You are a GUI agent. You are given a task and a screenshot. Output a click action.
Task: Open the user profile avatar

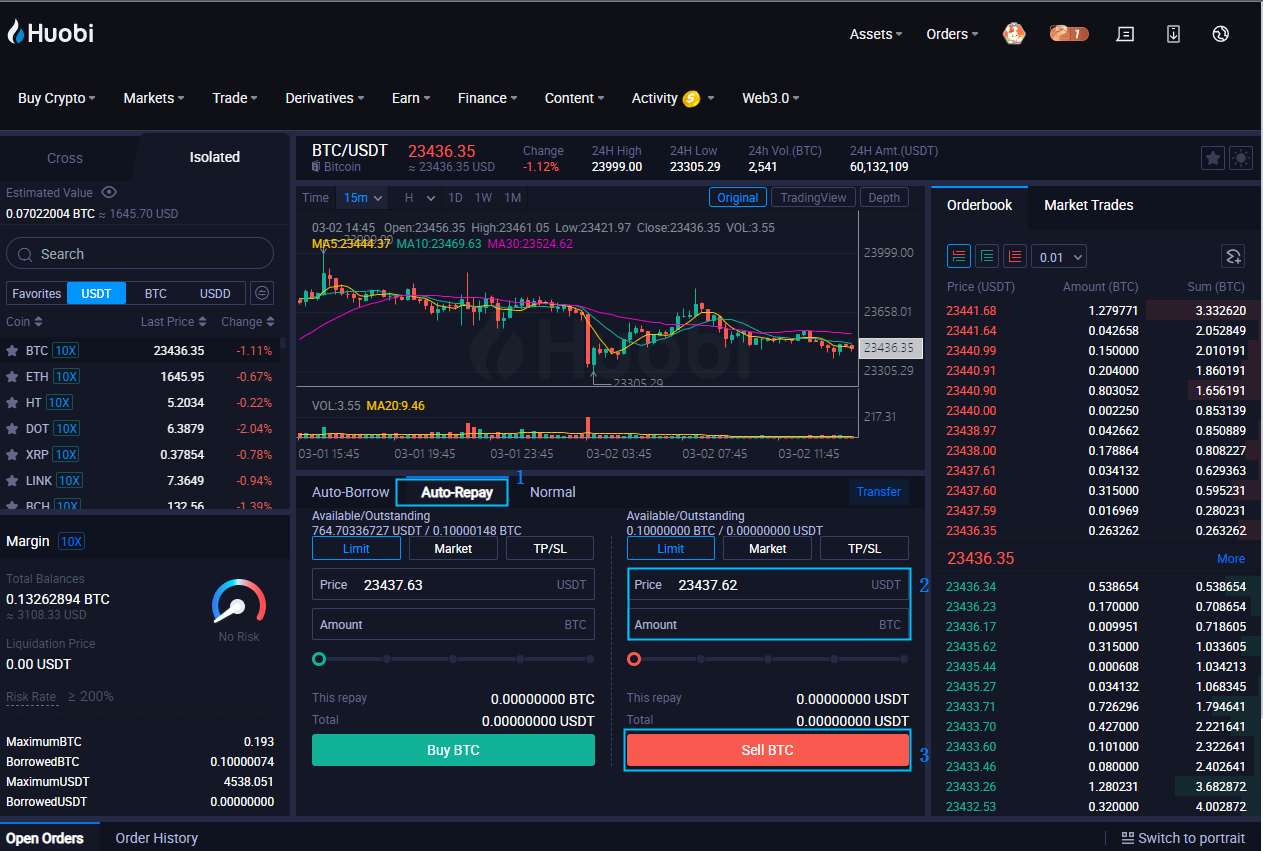tap(1014, 34)
